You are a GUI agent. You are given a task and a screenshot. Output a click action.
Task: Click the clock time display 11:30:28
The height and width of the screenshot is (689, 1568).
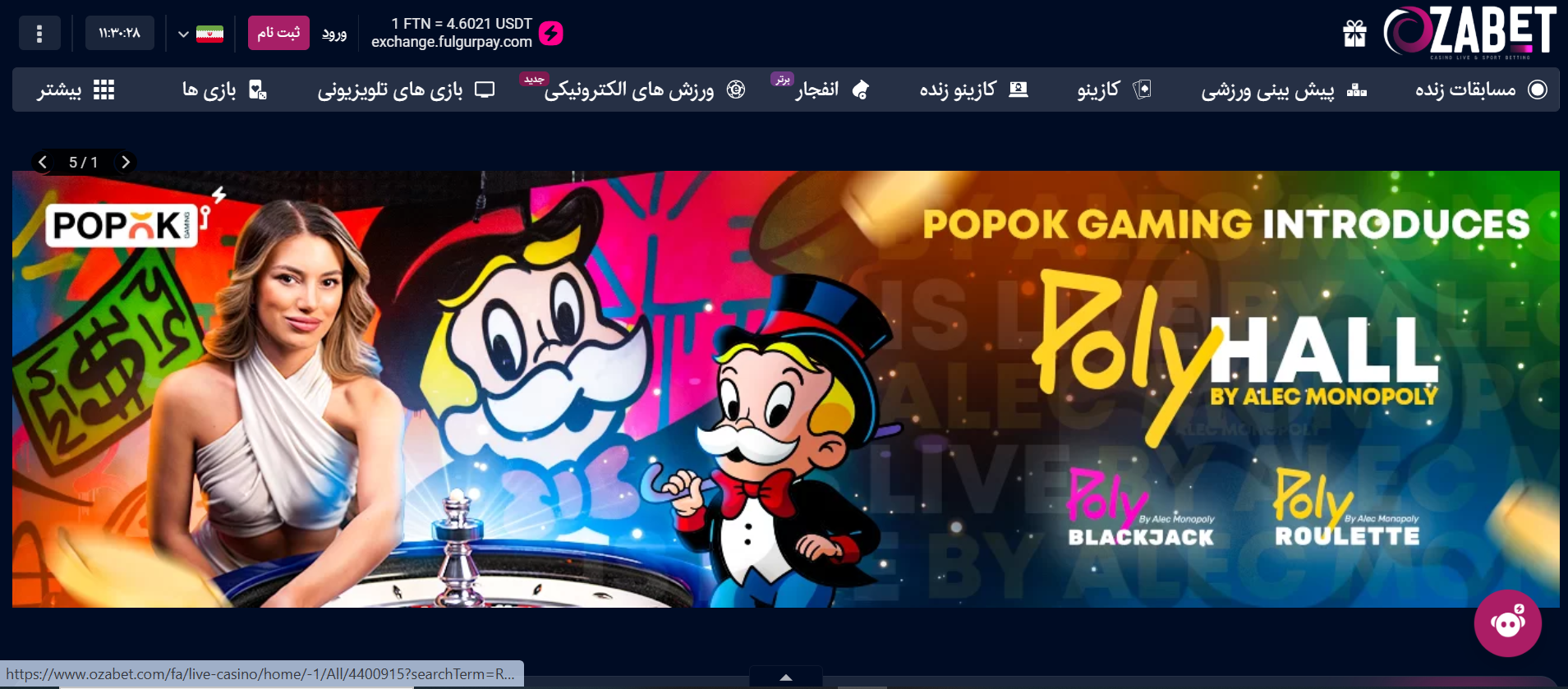tap(120, 34)
